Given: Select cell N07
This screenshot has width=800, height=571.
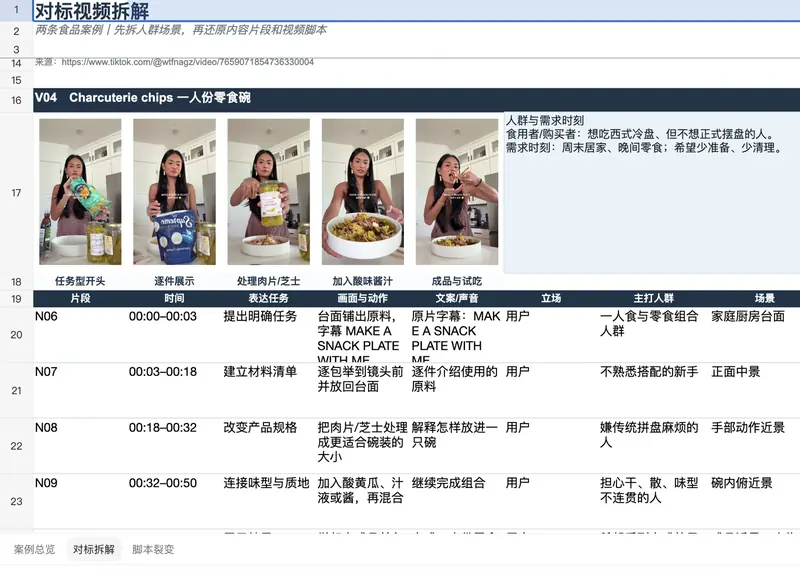Looking at the screenshot, I should tap(81, 390).
